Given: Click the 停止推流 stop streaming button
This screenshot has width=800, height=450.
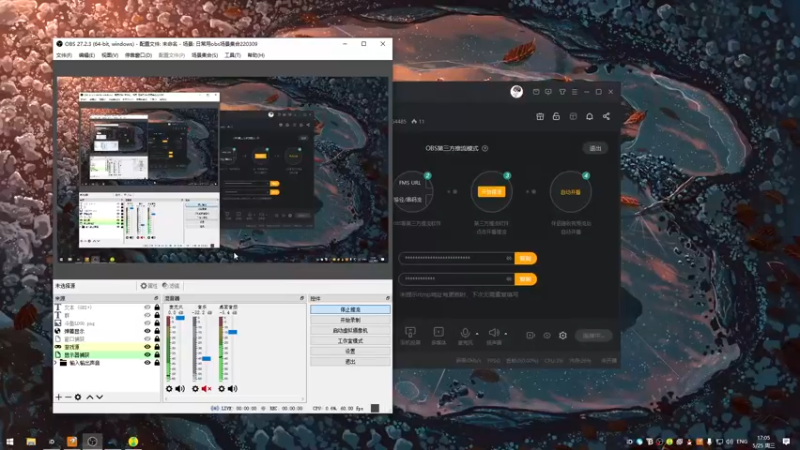Looking at the screenshot, I should 350,310.
